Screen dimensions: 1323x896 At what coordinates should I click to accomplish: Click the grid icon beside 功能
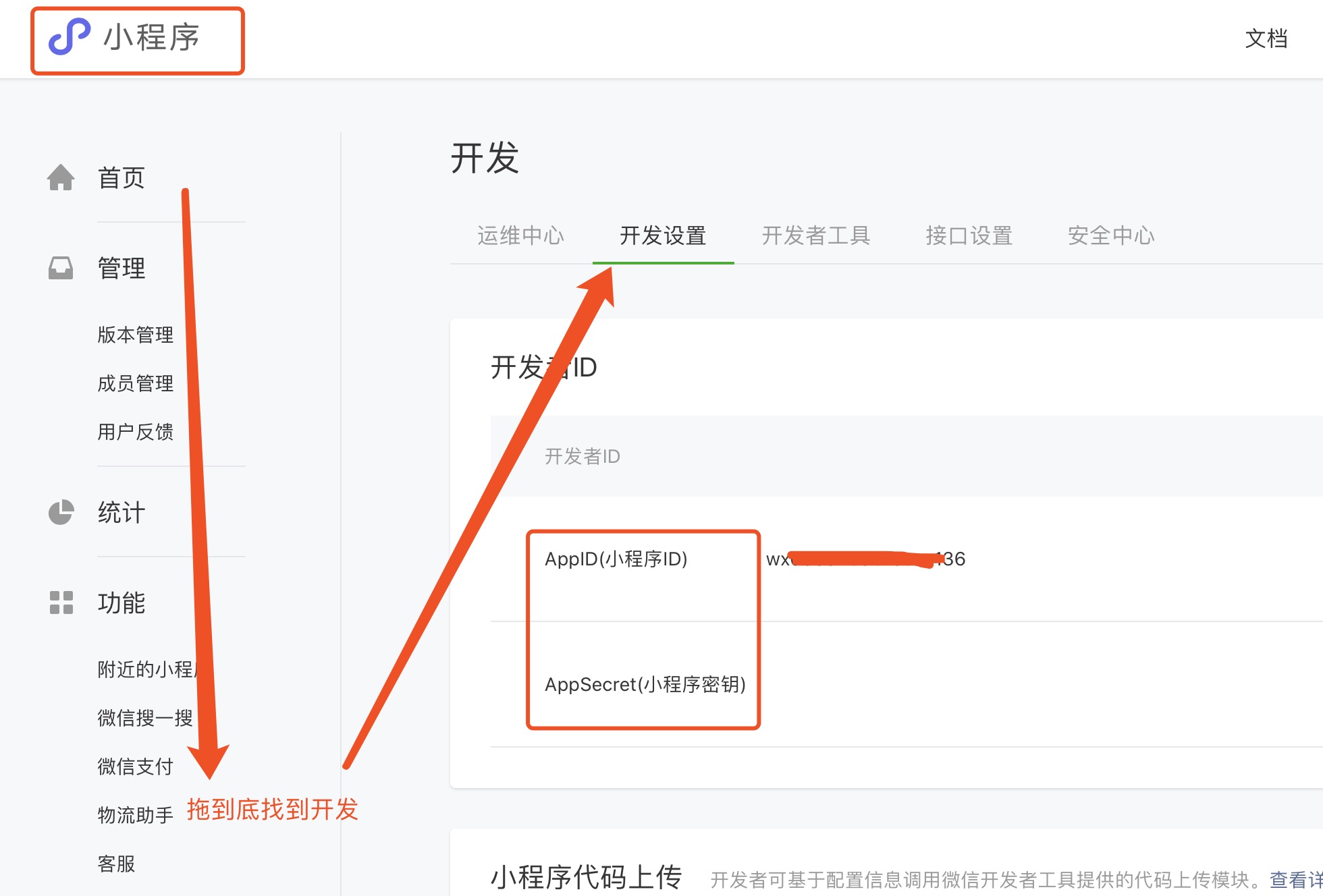click(x=61, y=603)
